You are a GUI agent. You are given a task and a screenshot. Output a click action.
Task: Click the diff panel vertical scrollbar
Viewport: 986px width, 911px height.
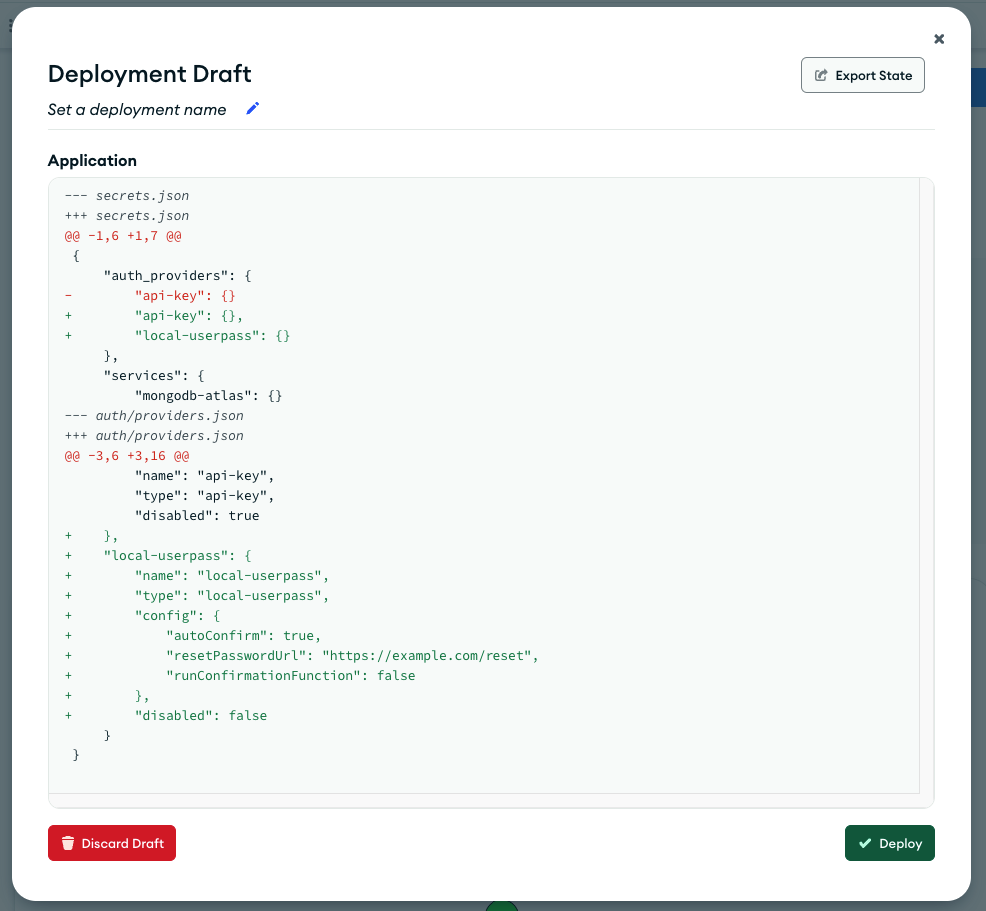[926, 485]
